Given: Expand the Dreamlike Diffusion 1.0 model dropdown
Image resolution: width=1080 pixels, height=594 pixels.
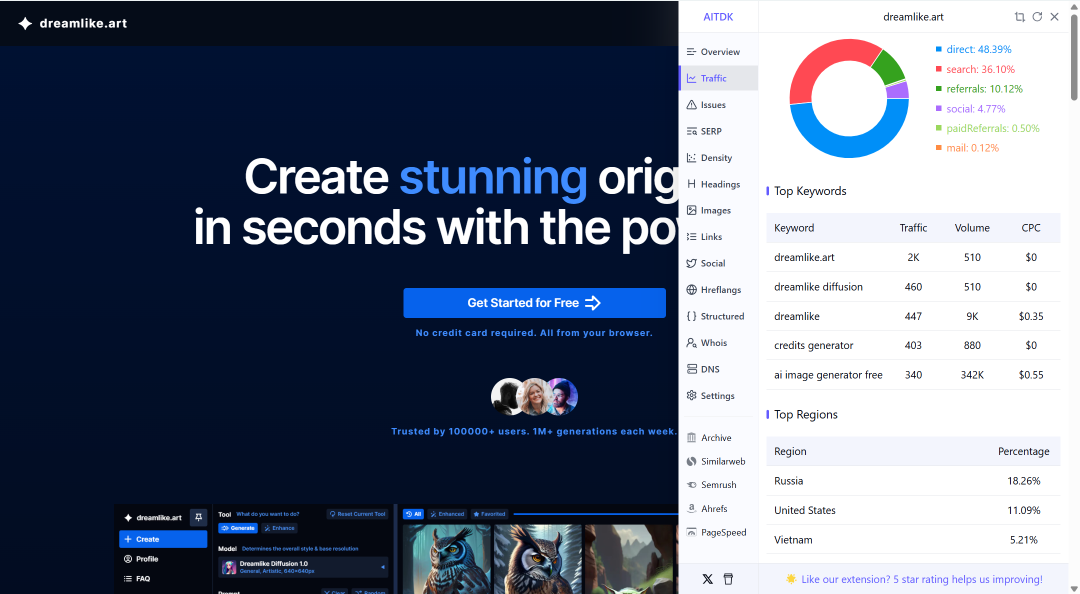Looking at the screenshot, I should tap(304, 567).
